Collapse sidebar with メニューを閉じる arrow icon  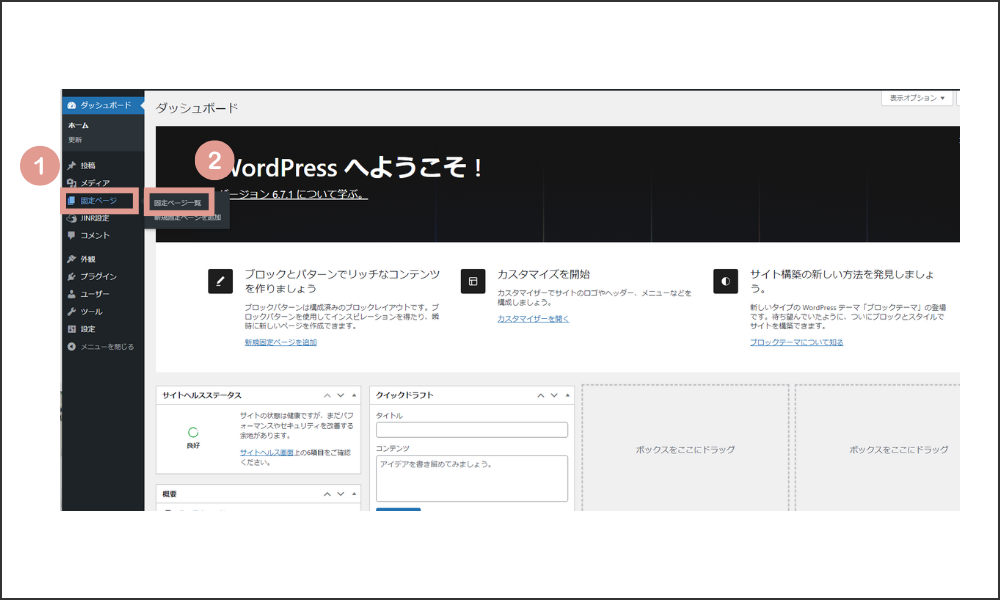click(71, 347)
